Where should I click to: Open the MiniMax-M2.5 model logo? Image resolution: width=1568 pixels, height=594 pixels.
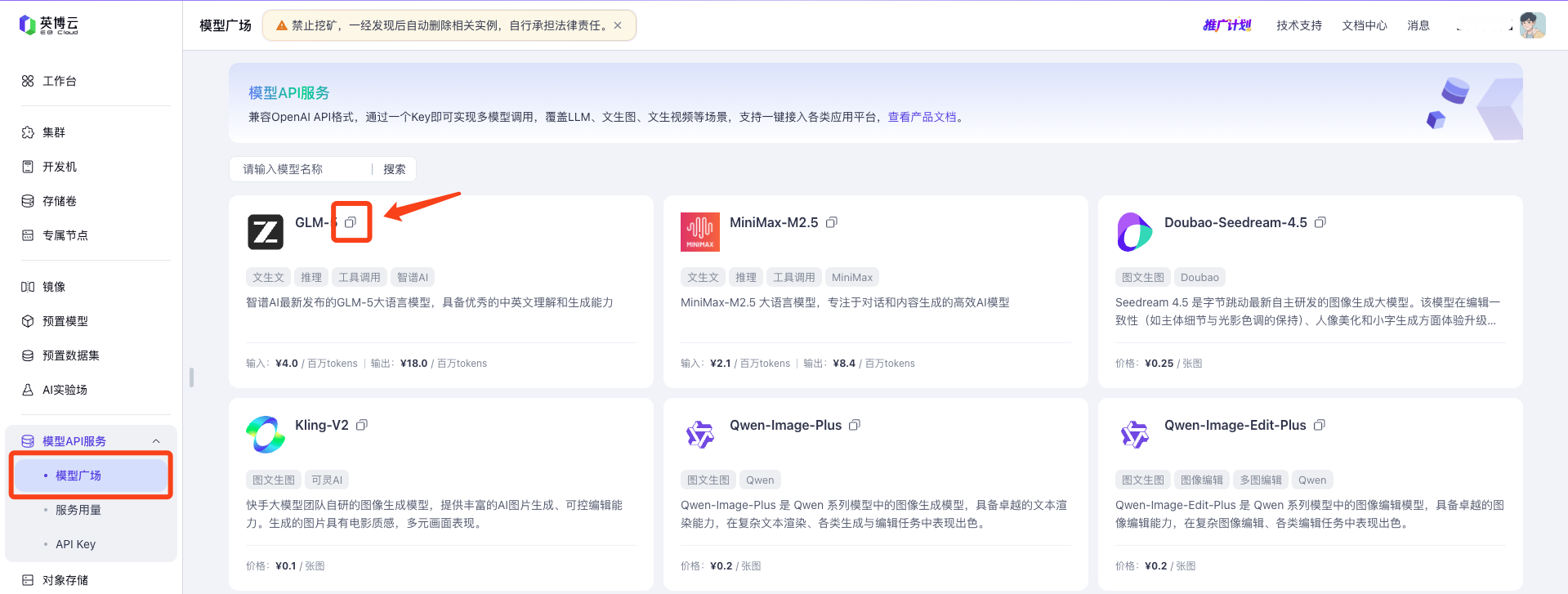[700, 232]
